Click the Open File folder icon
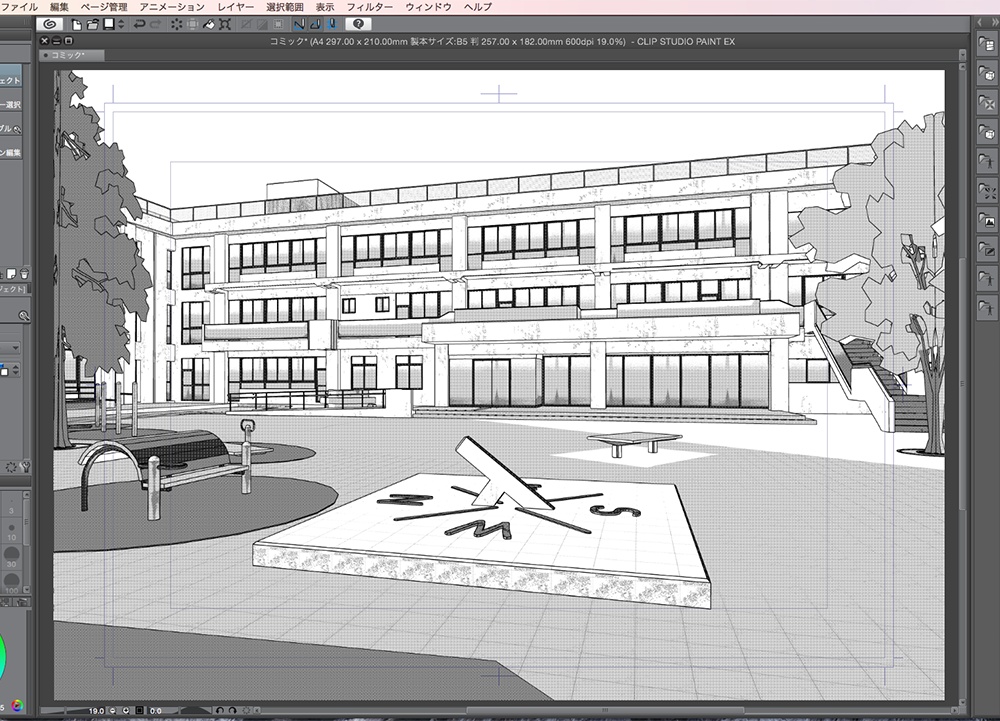Viewport: 1000px width, 721px height. 92,25
